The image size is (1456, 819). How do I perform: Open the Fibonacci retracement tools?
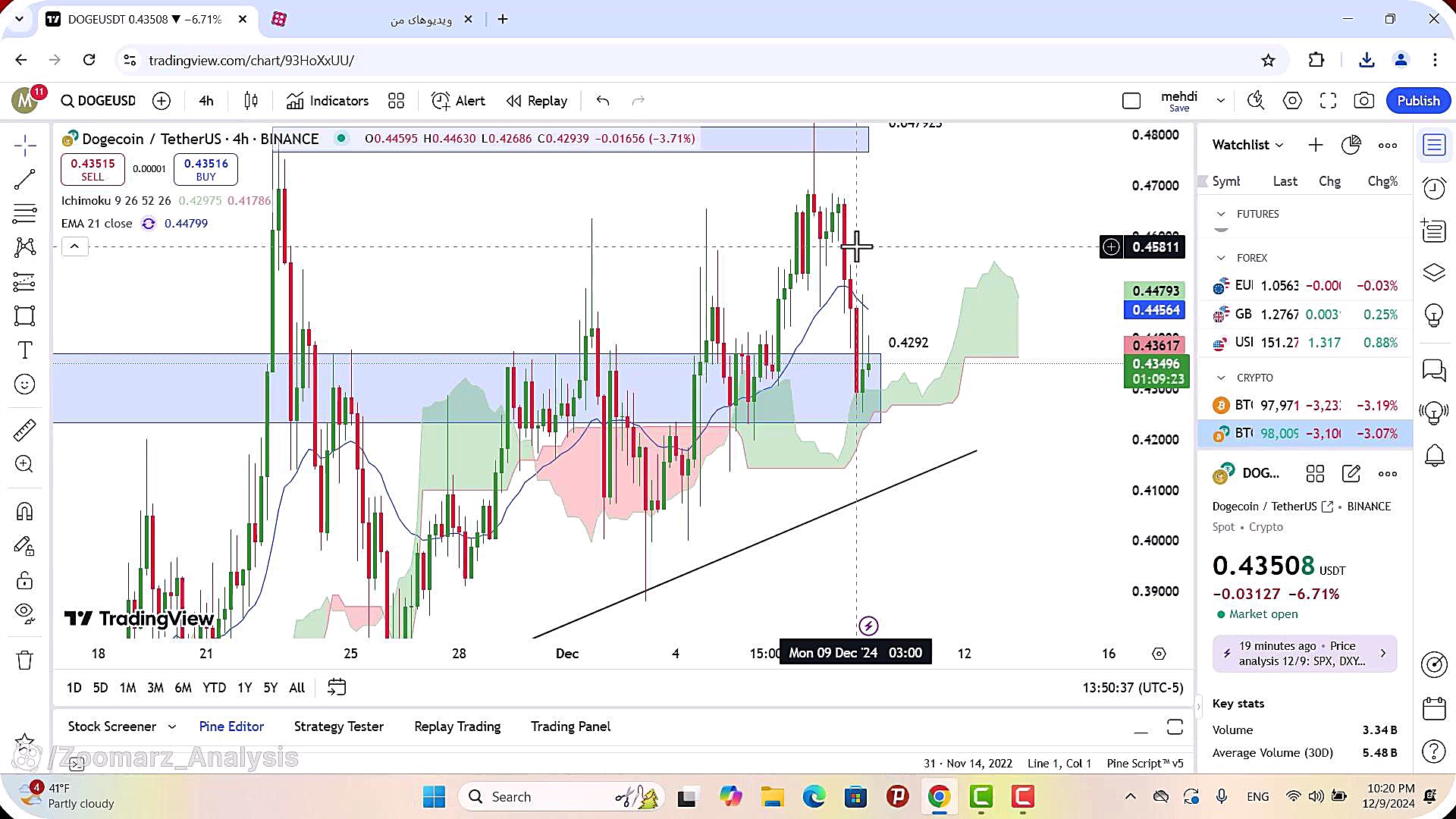[x=24, y=214]
